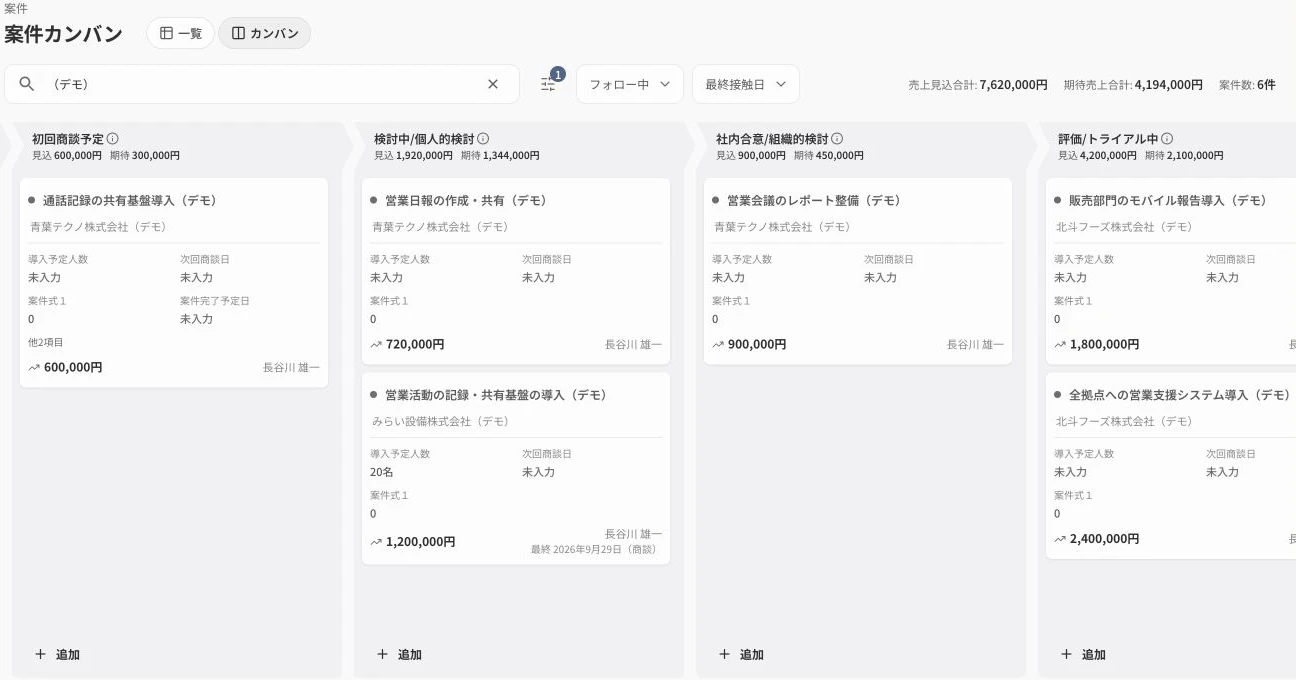The height and width of the screenshot is (680, 1296).
Task: Open the filter settings sliders icon
Action: click(x=548, y=85)
